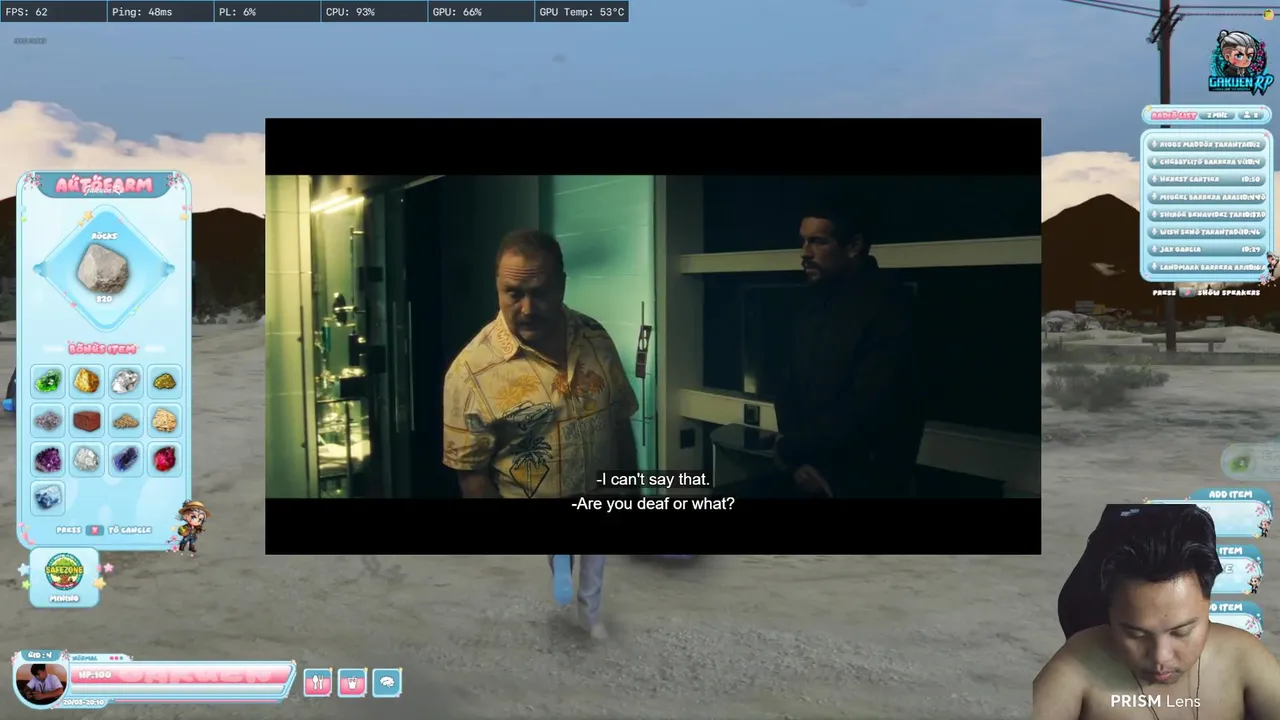Image resolution: width=1280 pixels, height=720 pixels.
Task: Select the sand pile bonus item
Action: pyautogui.click(x=125, y=420)
